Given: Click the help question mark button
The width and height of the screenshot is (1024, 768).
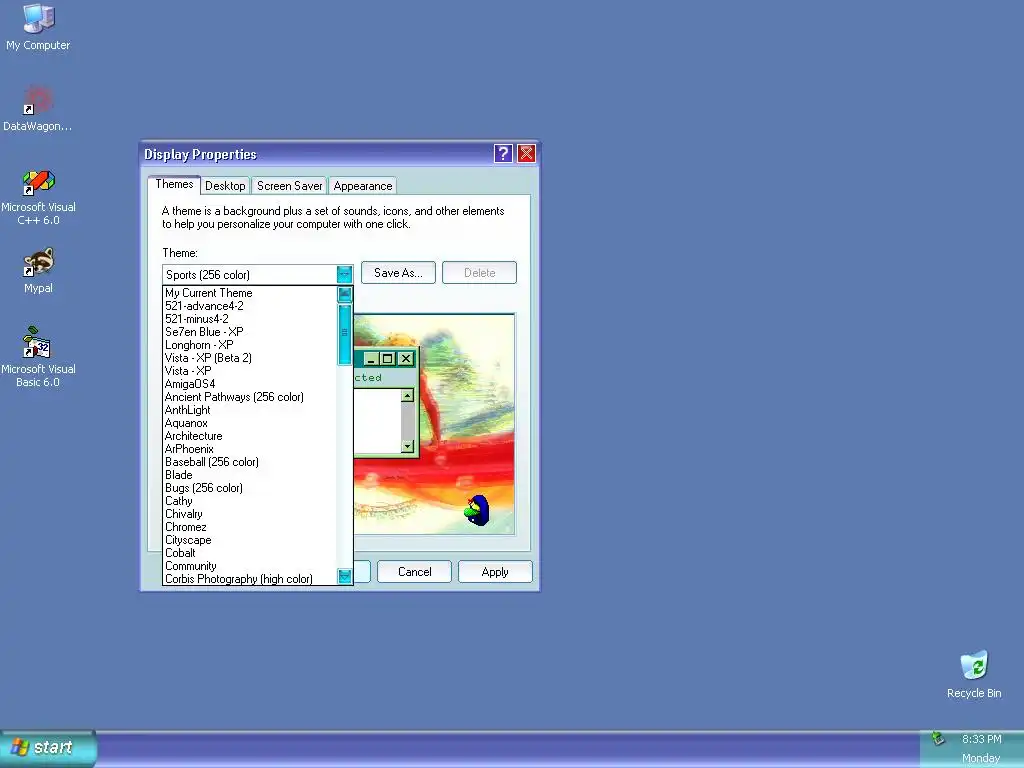Looking at the screenshot, I should (503, 153).
